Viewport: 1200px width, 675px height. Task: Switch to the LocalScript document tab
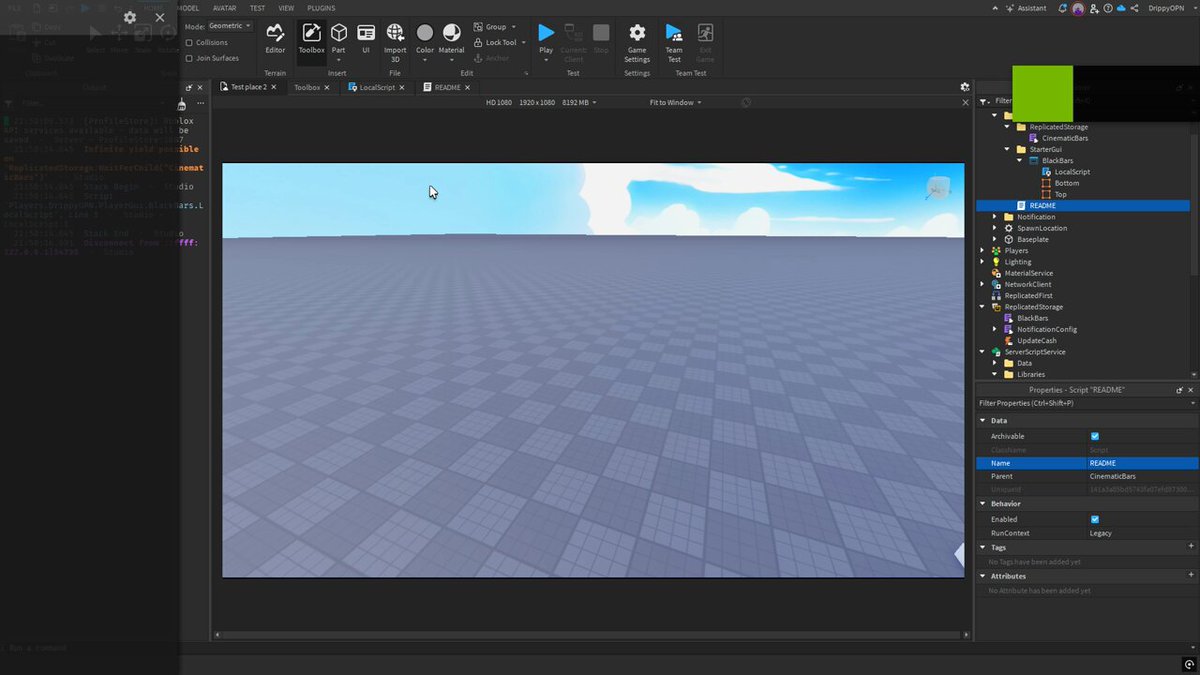(x=377, y=87)
